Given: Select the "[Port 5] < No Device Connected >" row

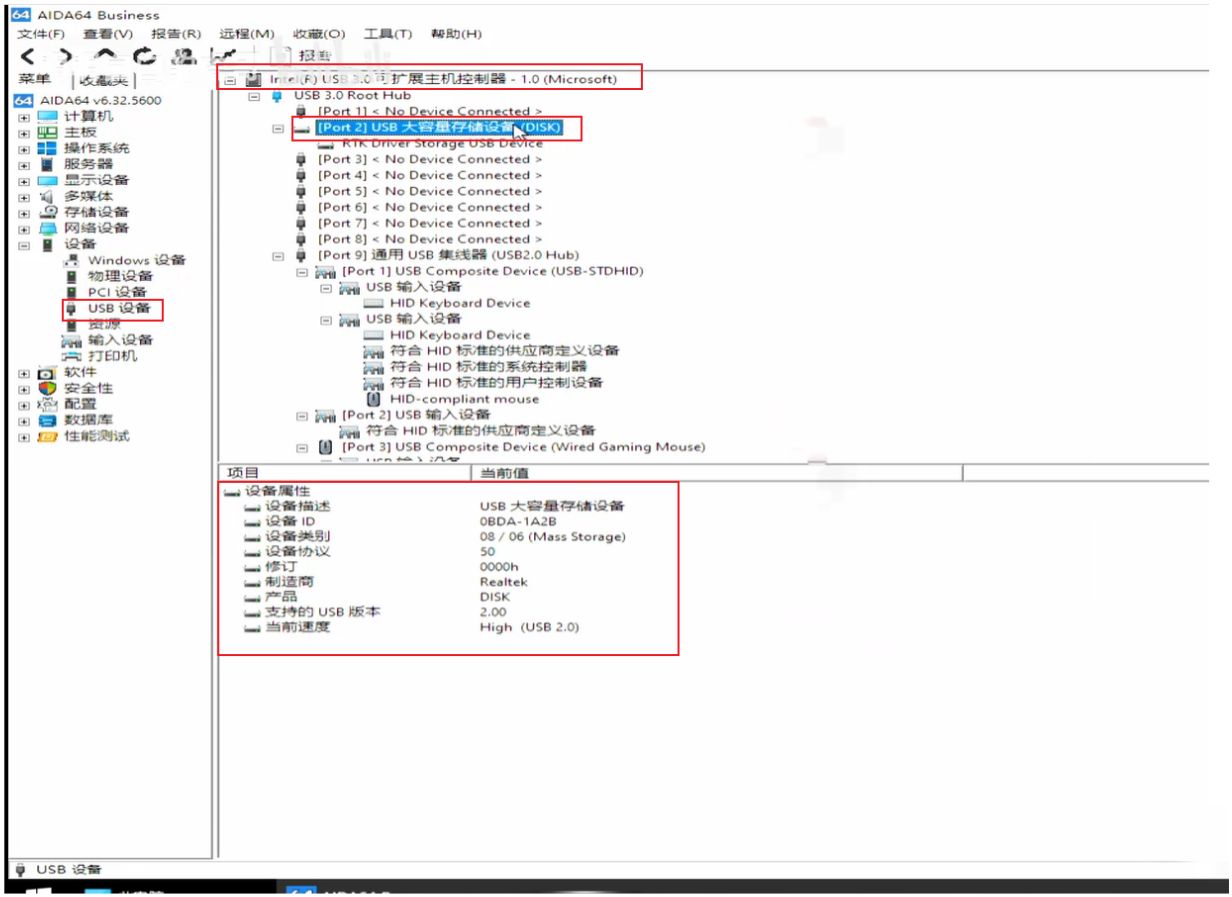Looking at the screenshot, I should 430,191.
